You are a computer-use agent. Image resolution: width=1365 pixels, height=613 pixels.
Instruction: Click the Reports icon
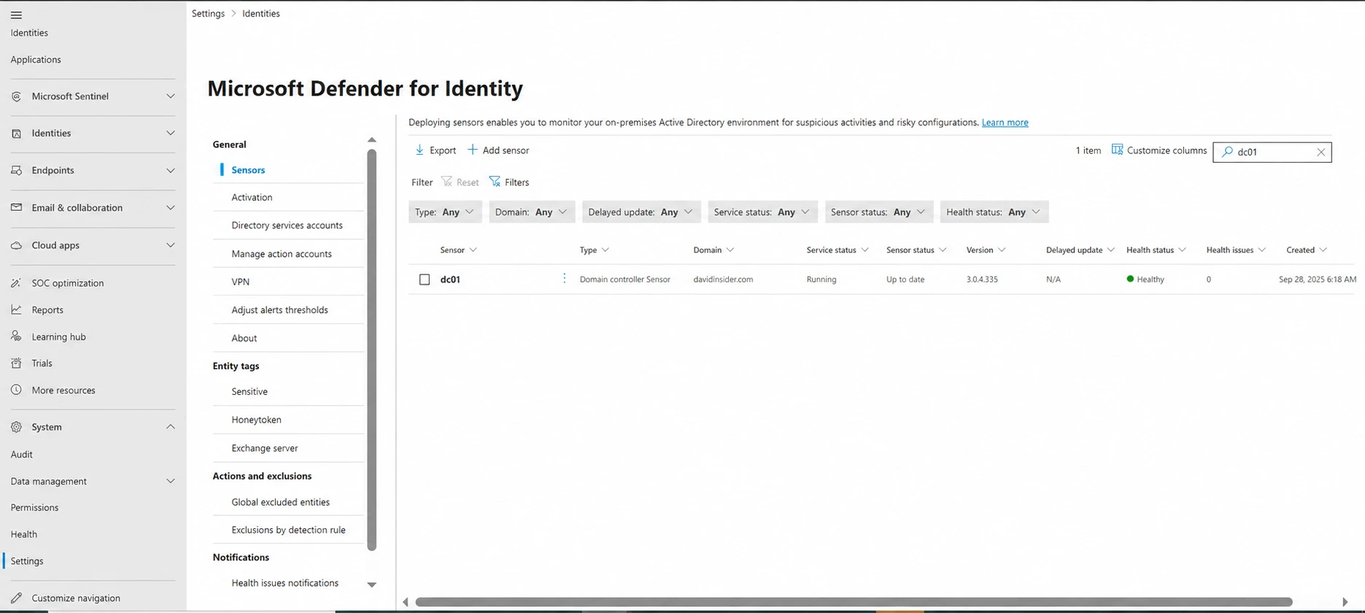(x=16, y=310)
